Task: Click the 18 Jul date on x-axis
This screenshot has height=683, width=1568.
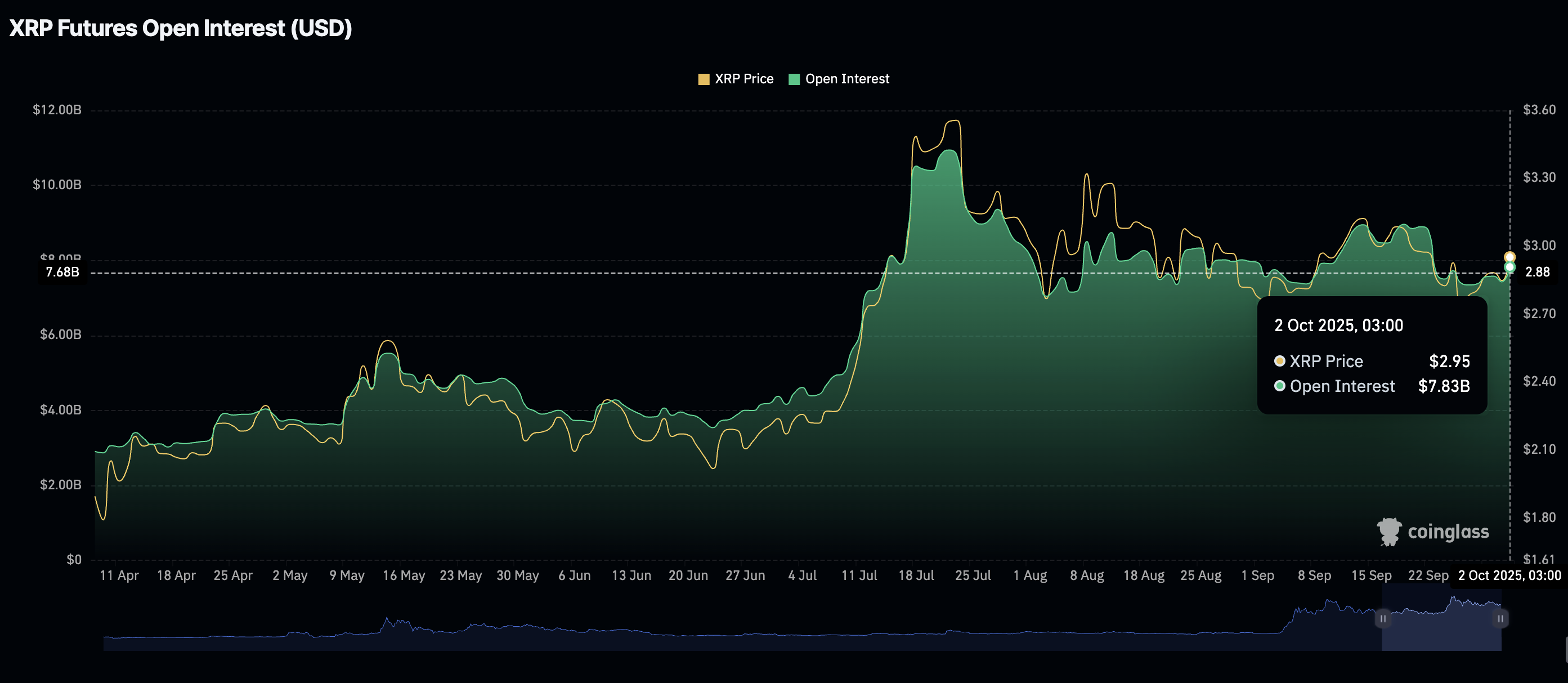Action: click(x=916, y=575)
